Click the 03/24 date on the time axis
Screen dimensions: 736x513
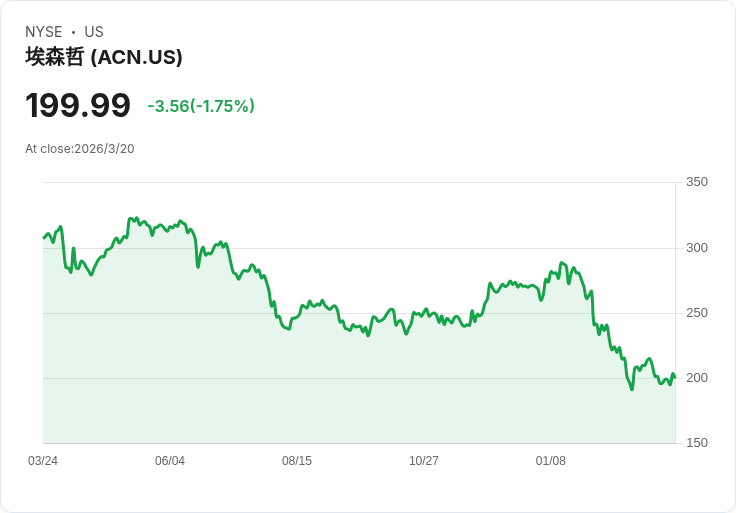tap(43, 461)
